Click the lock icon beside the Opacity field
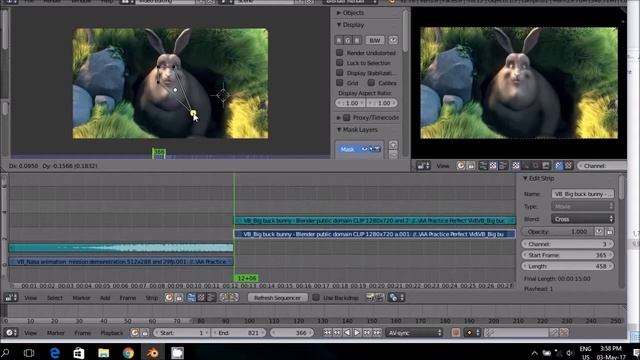This screenshot has width=640, height=360. (x=609, y=231)
